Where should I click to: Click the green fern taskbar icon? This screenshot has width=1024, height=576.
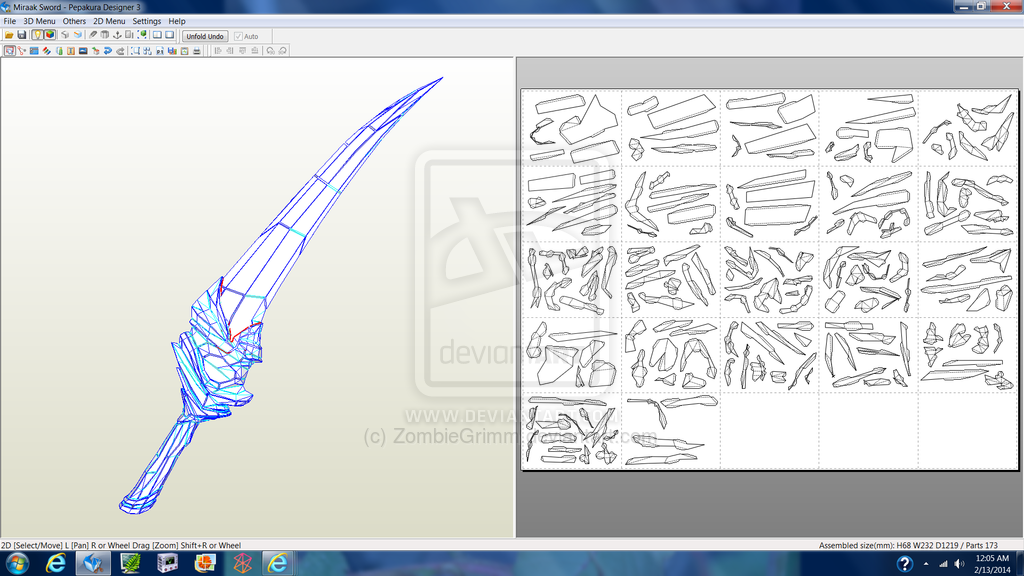[131, 563]
